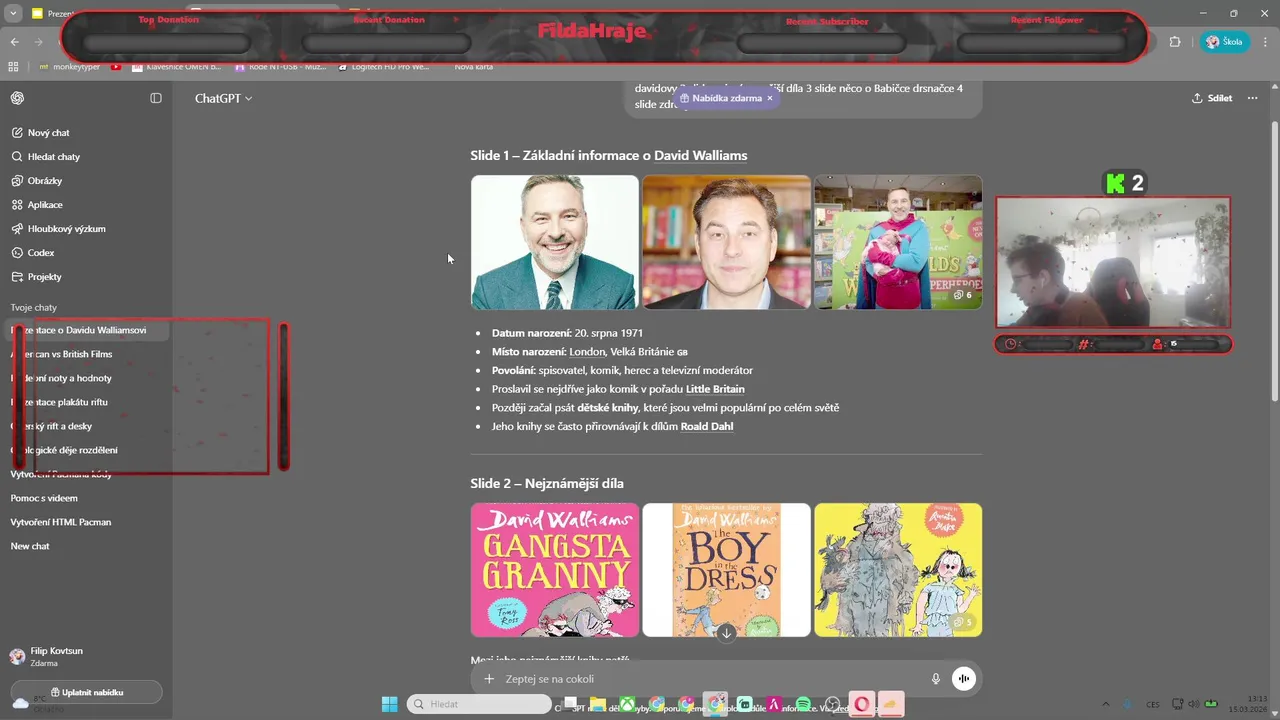Open the Little Britain link
This screenshot has height=720, width=1280.
click(x=715, y=389)
